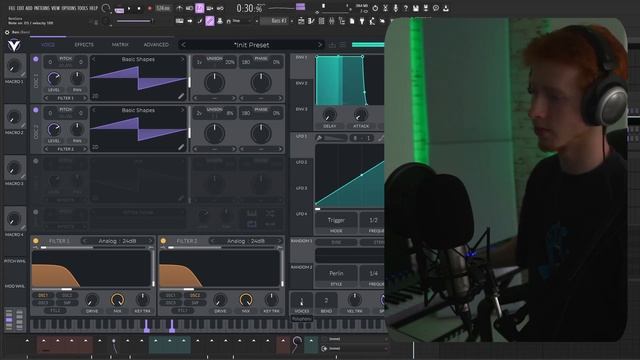Screen dimensions: 640x360
Task: Toggle Filter 2 on/off button
Action: 163,241
